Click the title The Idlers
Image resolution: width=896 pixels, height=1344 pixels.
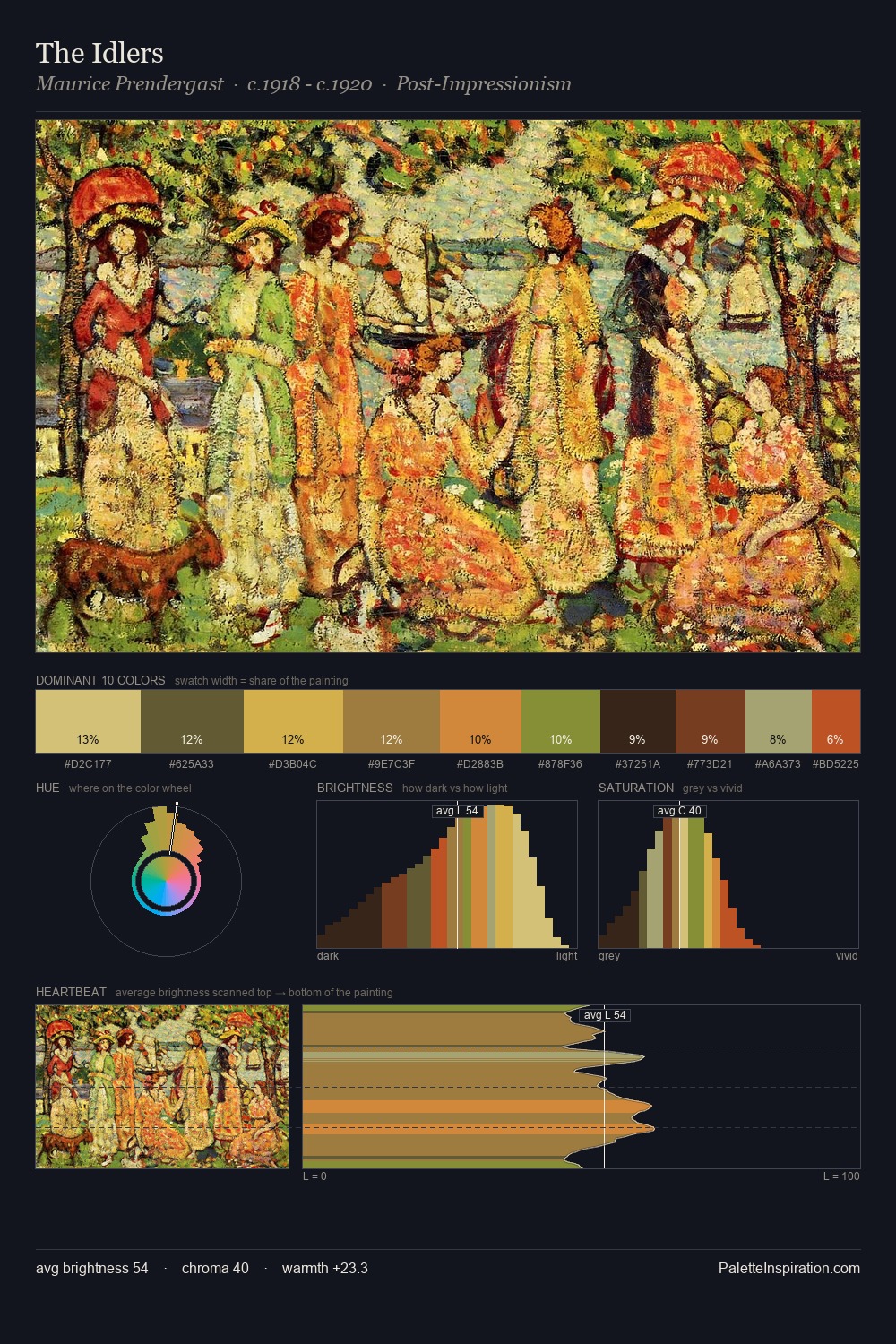pos(99,53)
